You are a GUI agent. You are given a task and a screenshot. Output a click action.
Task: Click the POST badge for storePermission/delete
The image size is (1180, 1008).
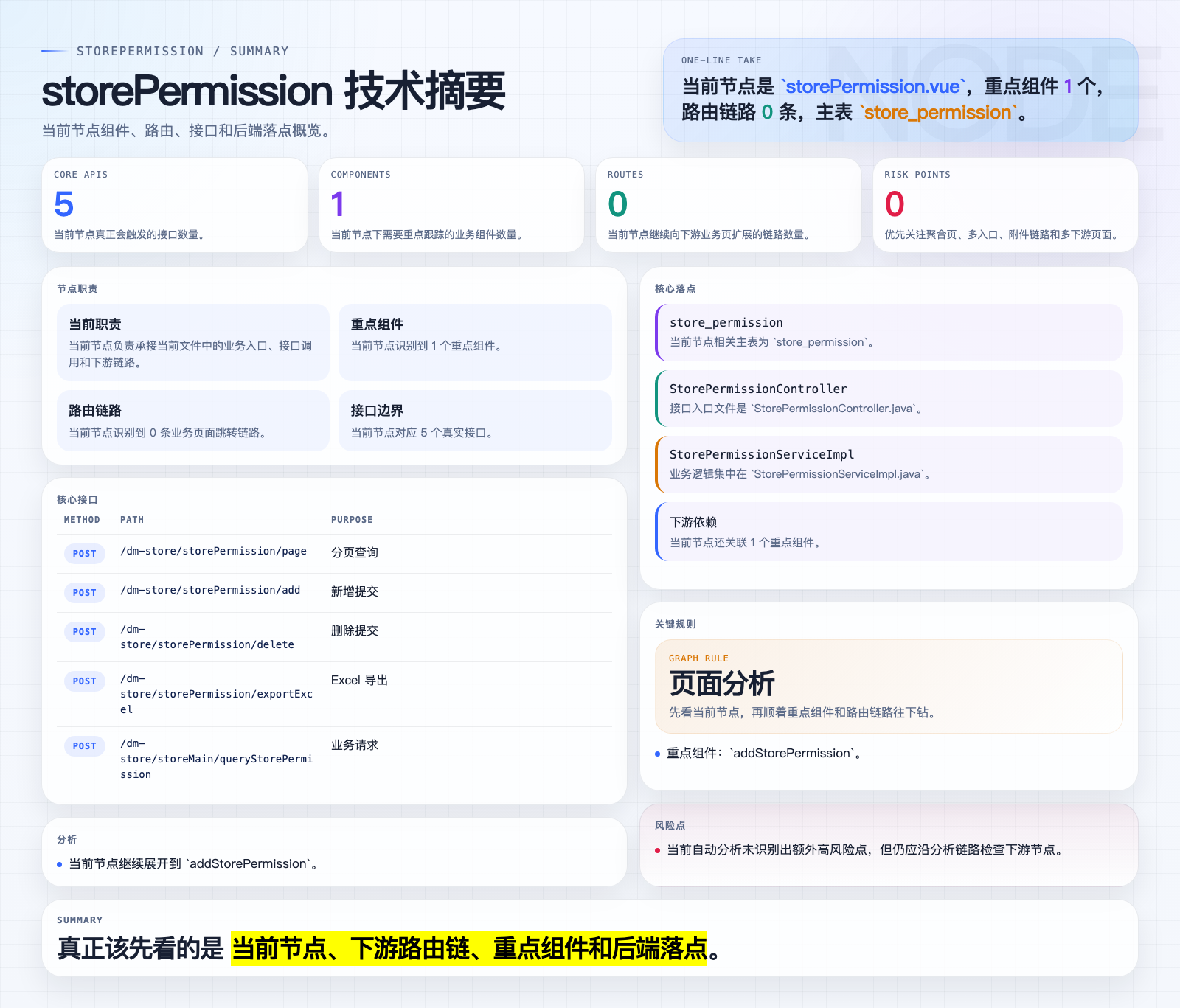click(x=85, y=632)
